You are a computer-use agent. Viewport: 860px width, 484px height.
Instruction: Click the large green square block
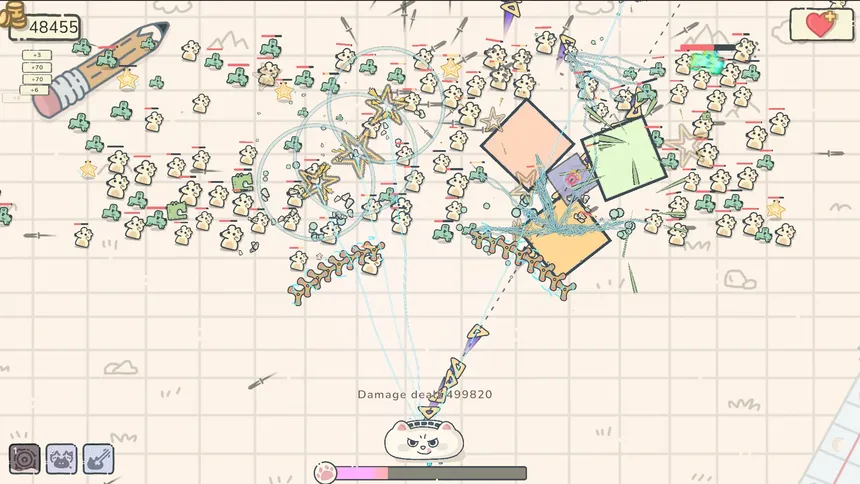point(624,159)
